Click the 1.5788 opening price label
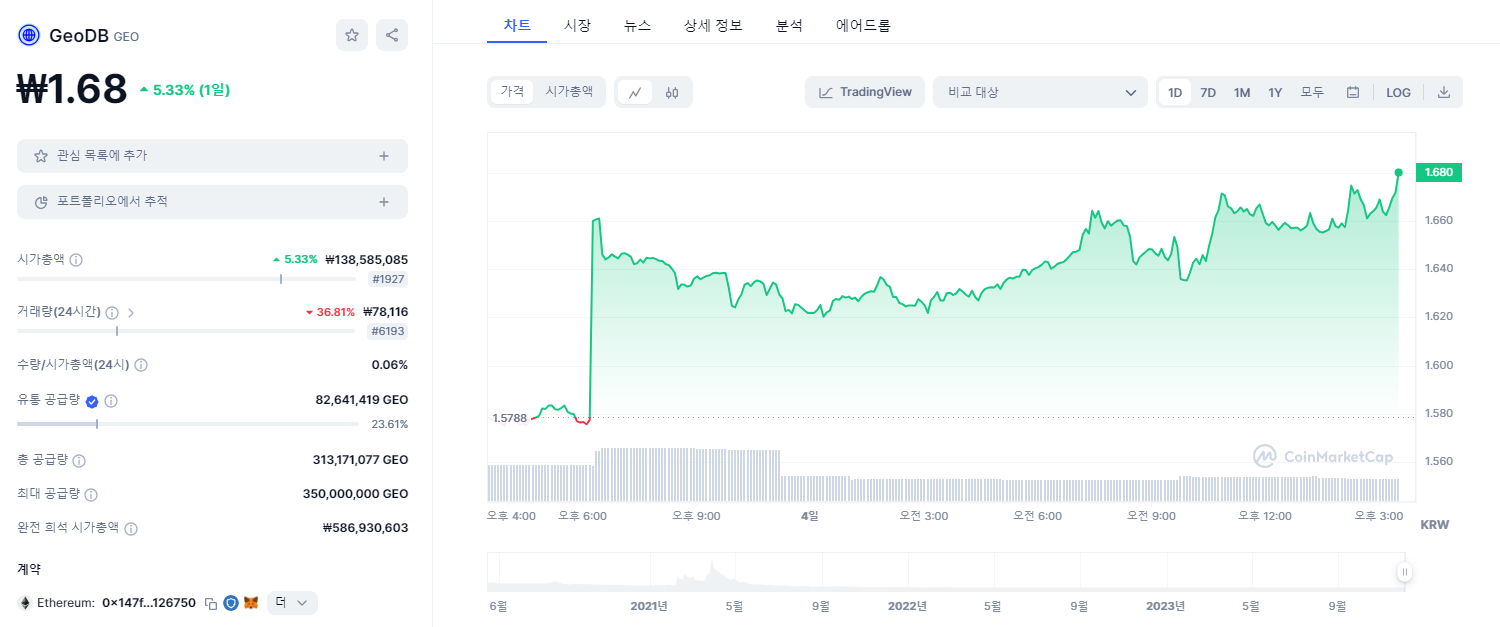Viewport: 1500px width, 627px height. coord(510,418)
